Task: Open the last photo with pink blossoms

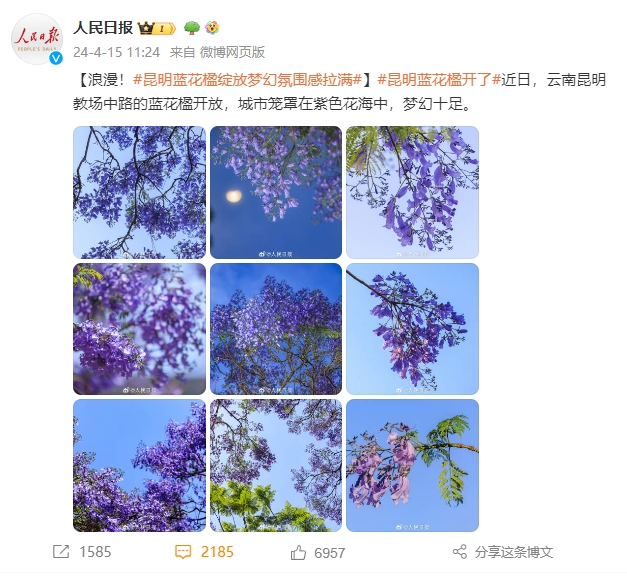Action: coord(412,465)
